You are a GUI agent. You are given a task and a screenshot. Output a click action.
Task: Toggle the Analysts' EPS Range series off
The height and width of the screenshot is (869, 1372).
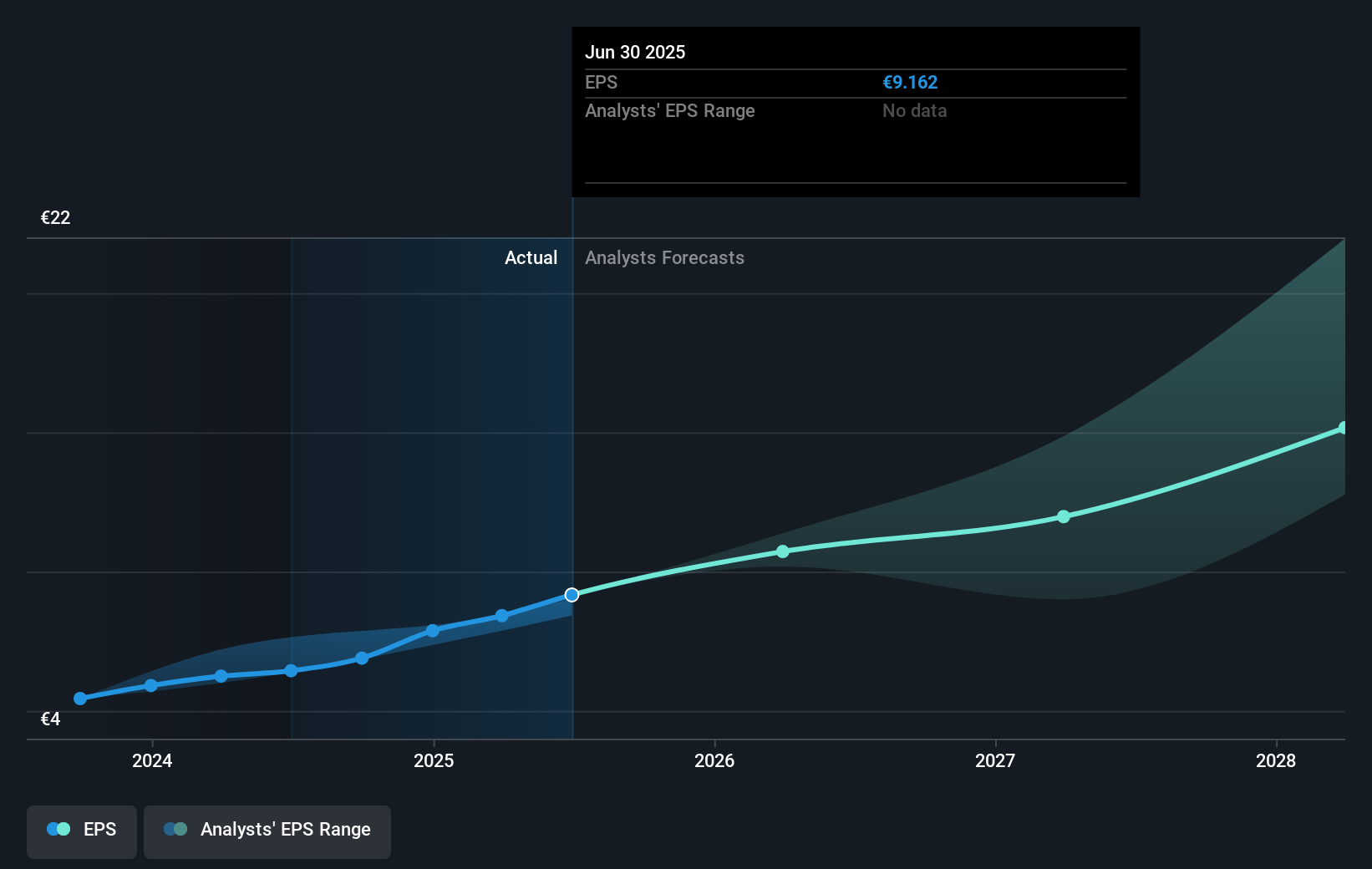click(x=267, y=831)
